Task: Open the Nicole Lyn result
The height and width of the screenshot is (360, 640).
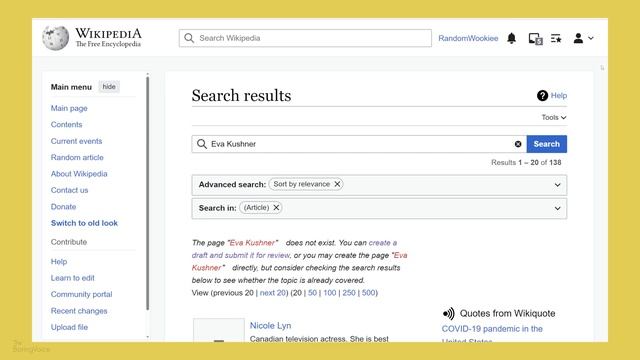Action: (270, 326)
